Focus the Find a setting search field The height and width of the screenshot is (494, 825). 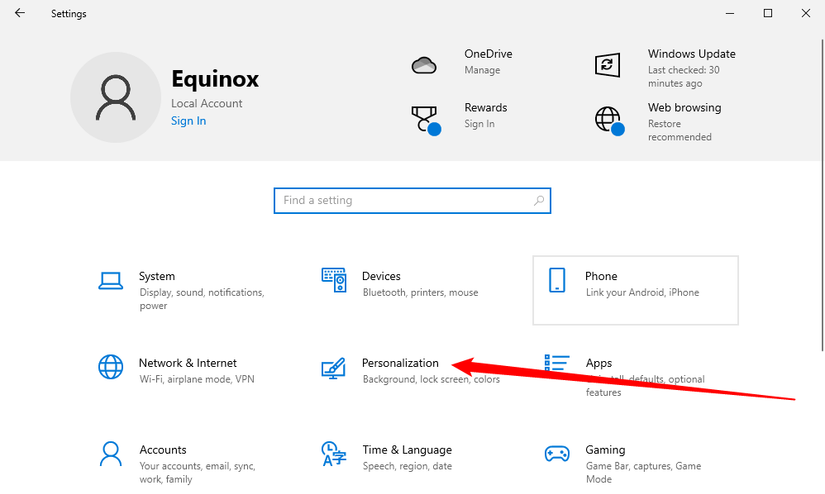(x=412, y=200)
